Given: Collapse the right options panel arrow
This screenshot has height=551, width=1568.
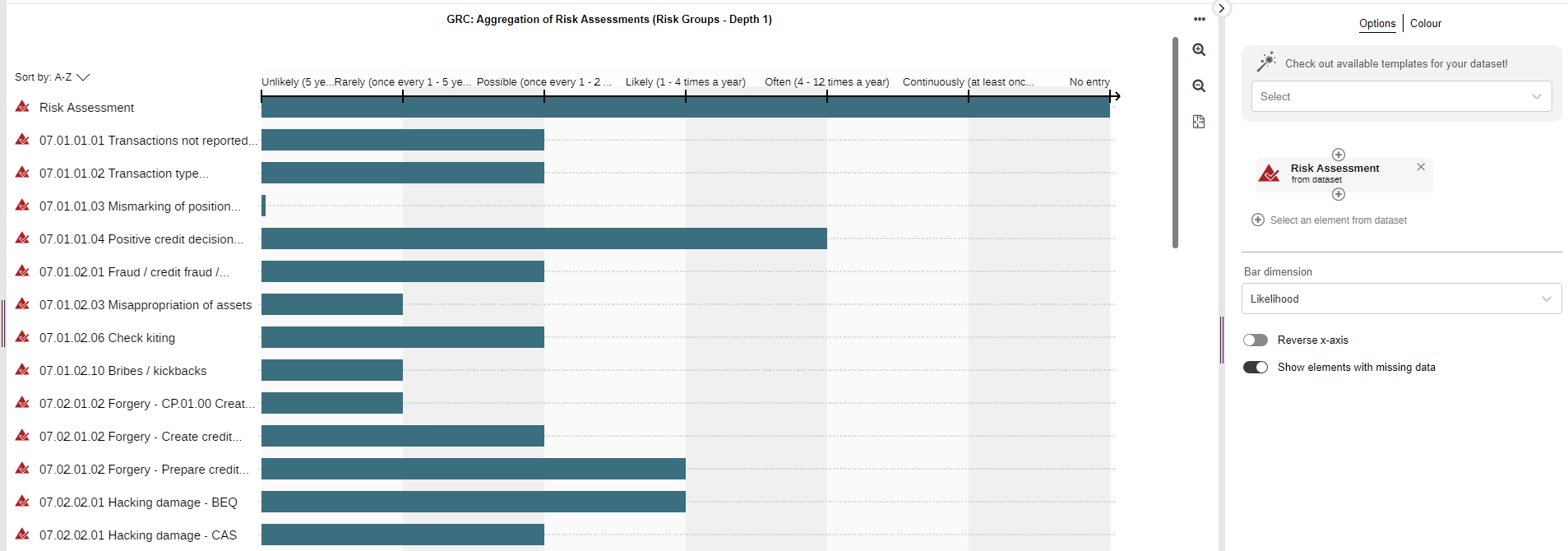Looking at the screenshot, I should [x=1222, y=8].
